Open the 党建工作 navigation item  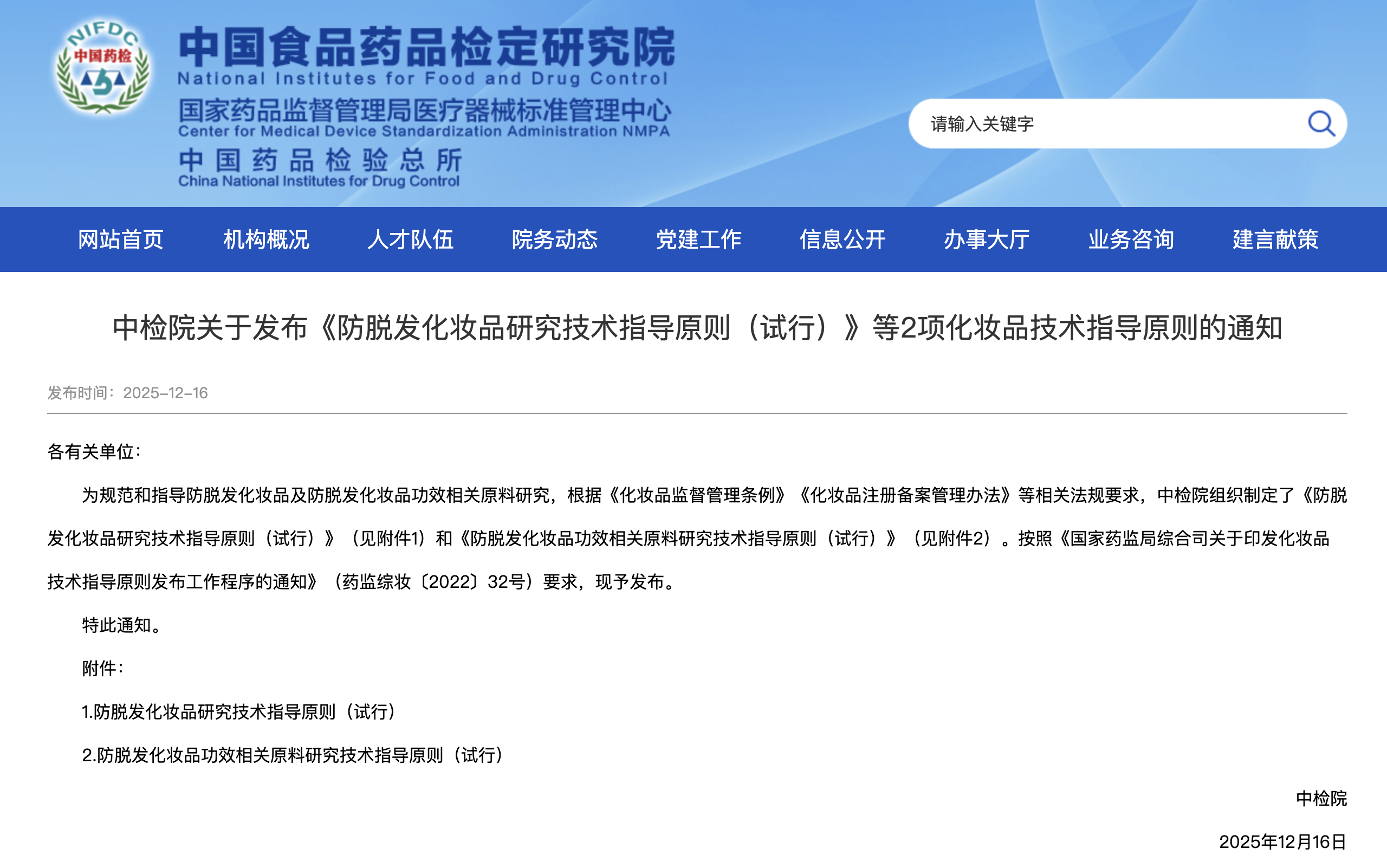699,239
